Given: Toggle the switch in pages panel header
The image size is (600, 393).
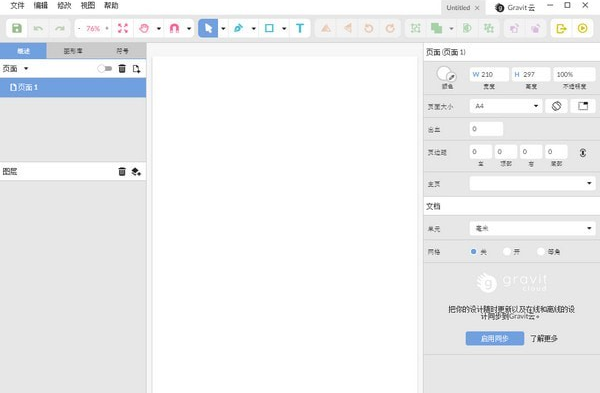Looking at the screenshot, I should point(104,68).
